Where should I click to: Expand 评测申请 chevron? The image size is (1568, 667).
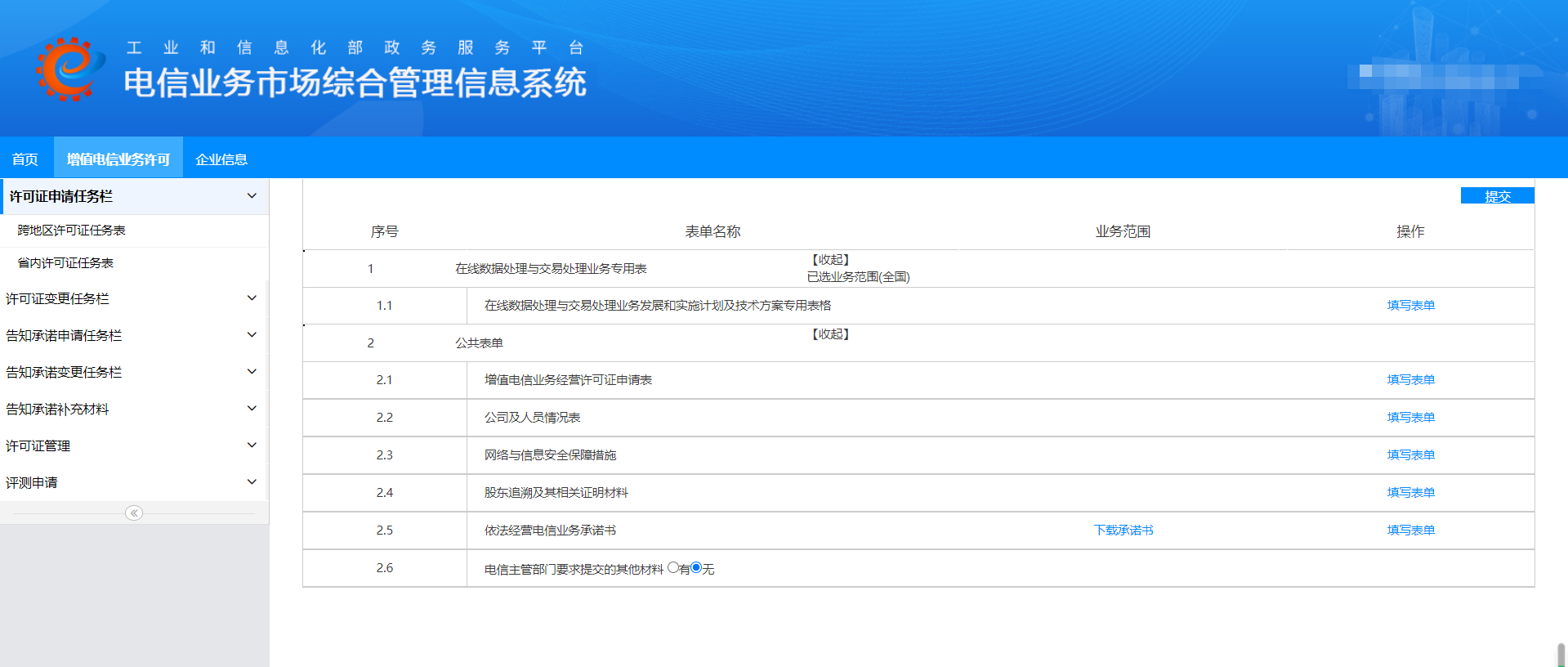coord(252,482)
